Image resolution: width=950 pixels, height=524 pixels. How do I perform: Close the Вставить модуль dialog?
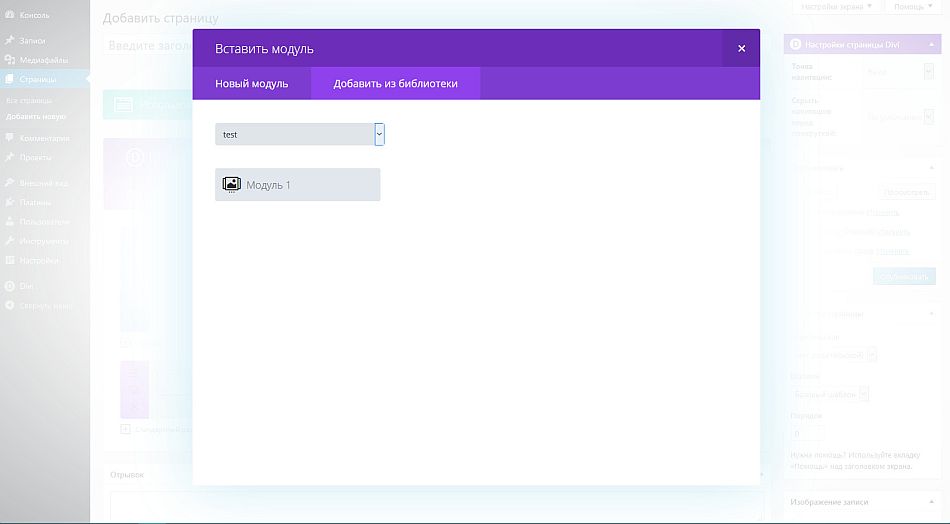point(741,48)
